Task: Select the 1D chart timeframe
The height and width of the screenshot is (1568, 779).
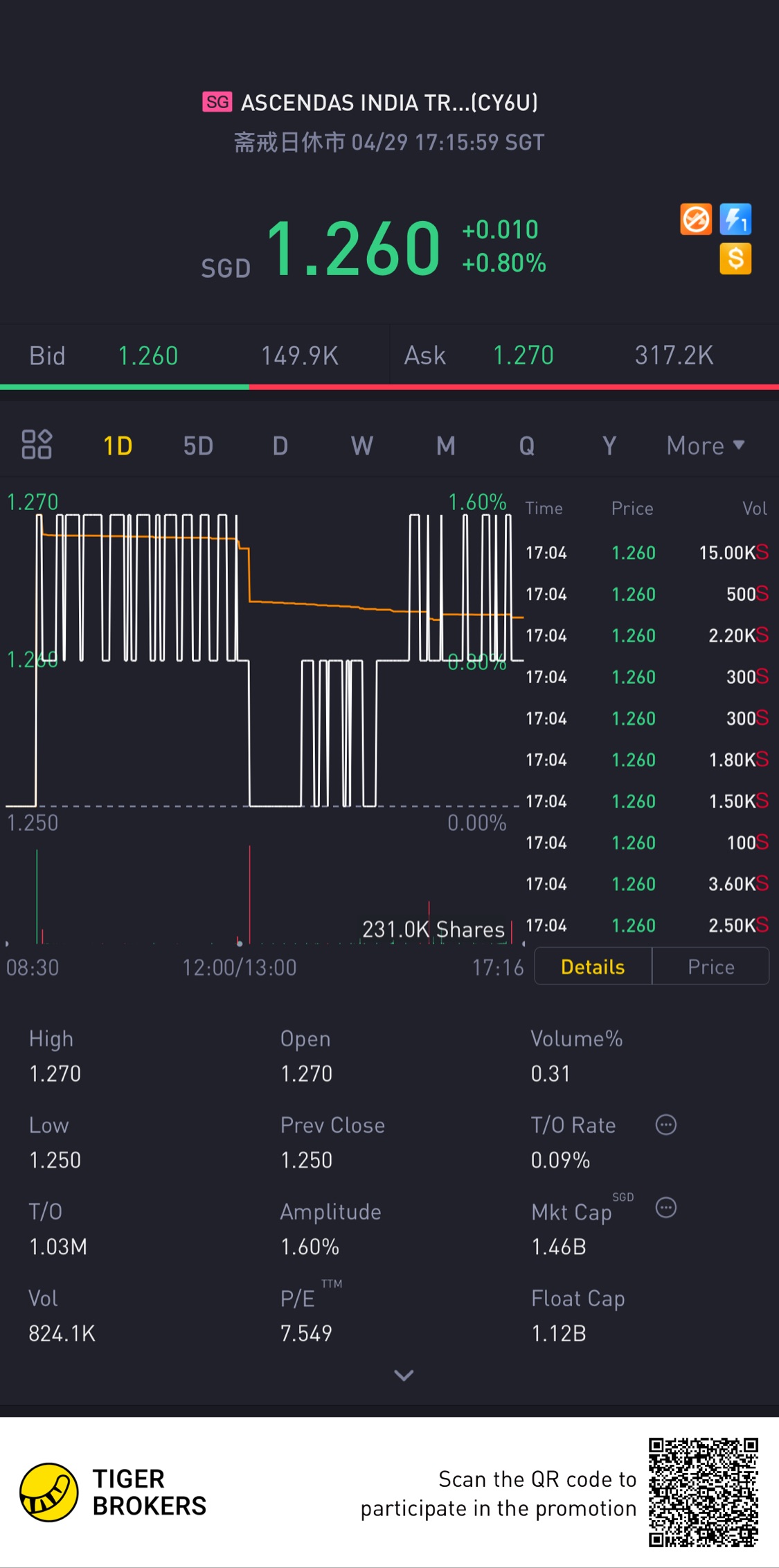Action: [118, 446]
